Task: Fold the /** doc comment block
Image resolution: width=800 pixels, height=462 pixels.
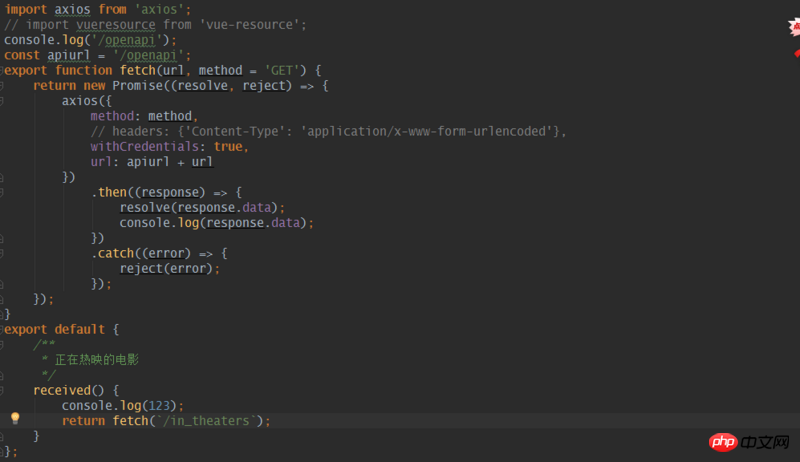Action: coord(2,345)
